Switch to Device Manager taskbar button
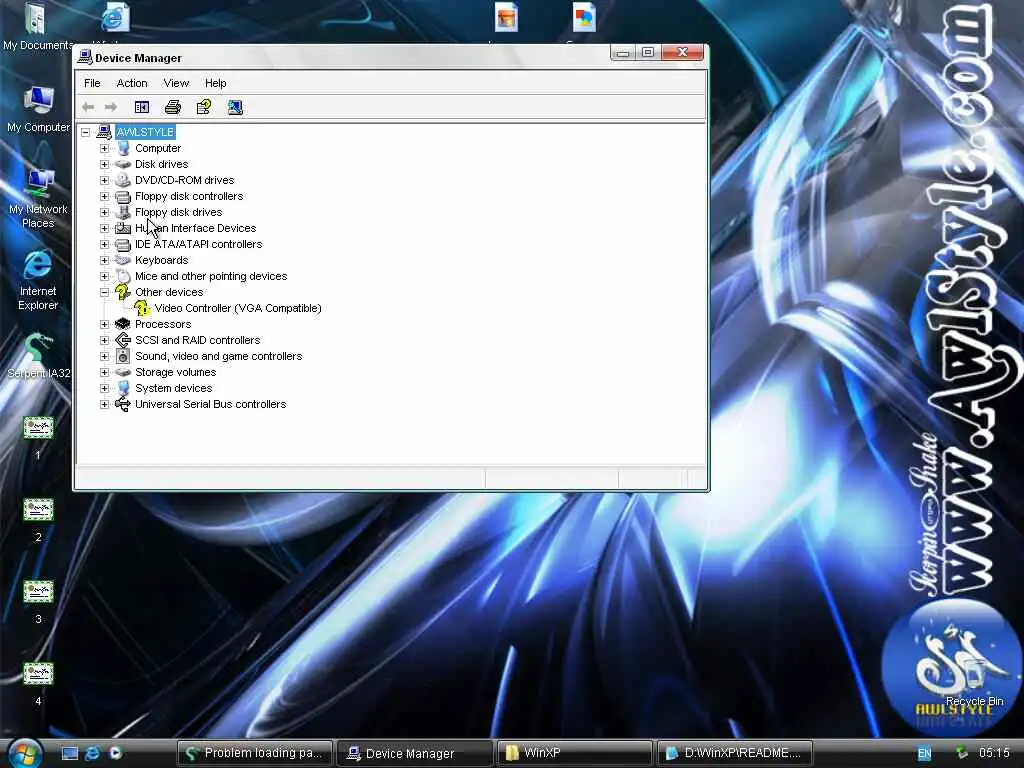The image size is (1024, 768). pyautogui.click(x=415, y=753)
